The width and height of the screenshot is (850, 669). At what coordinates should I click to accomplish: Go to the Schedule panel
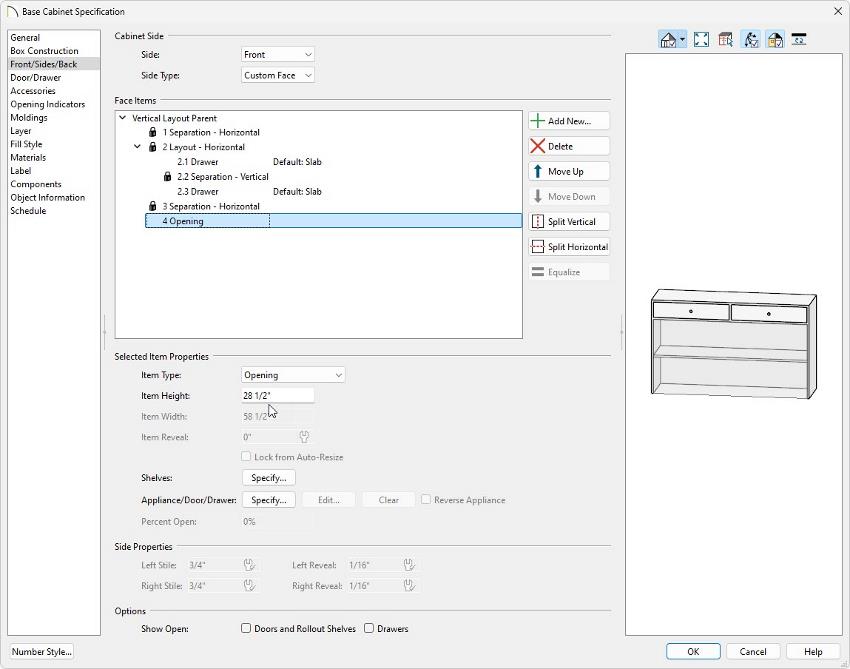click(x=28, y=211)
